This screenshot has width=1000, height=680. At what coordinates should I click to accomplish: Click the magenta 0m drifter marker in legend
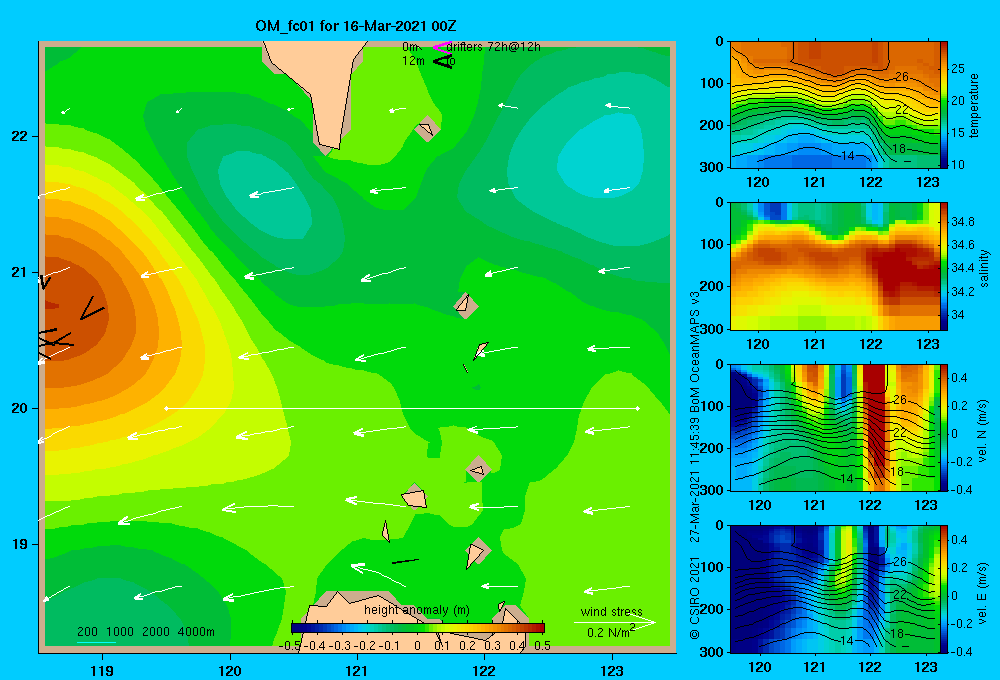441,47
